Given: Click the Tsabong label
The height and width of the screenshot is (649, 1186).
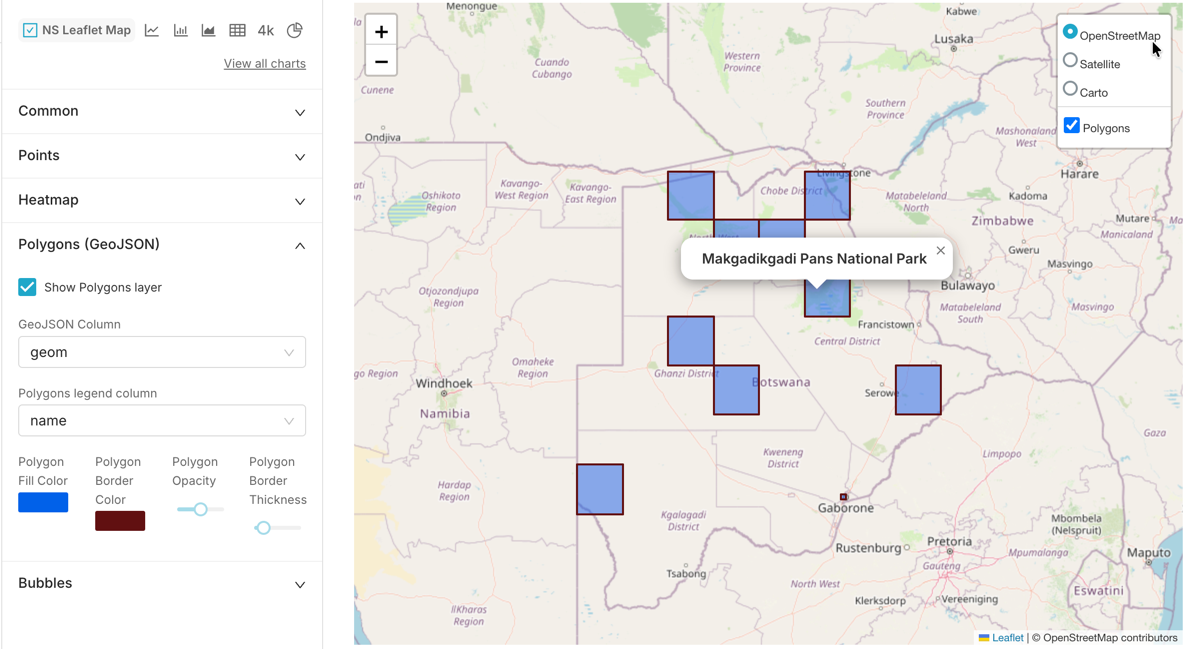Looking at the screenshot, I should pos(686,574).
